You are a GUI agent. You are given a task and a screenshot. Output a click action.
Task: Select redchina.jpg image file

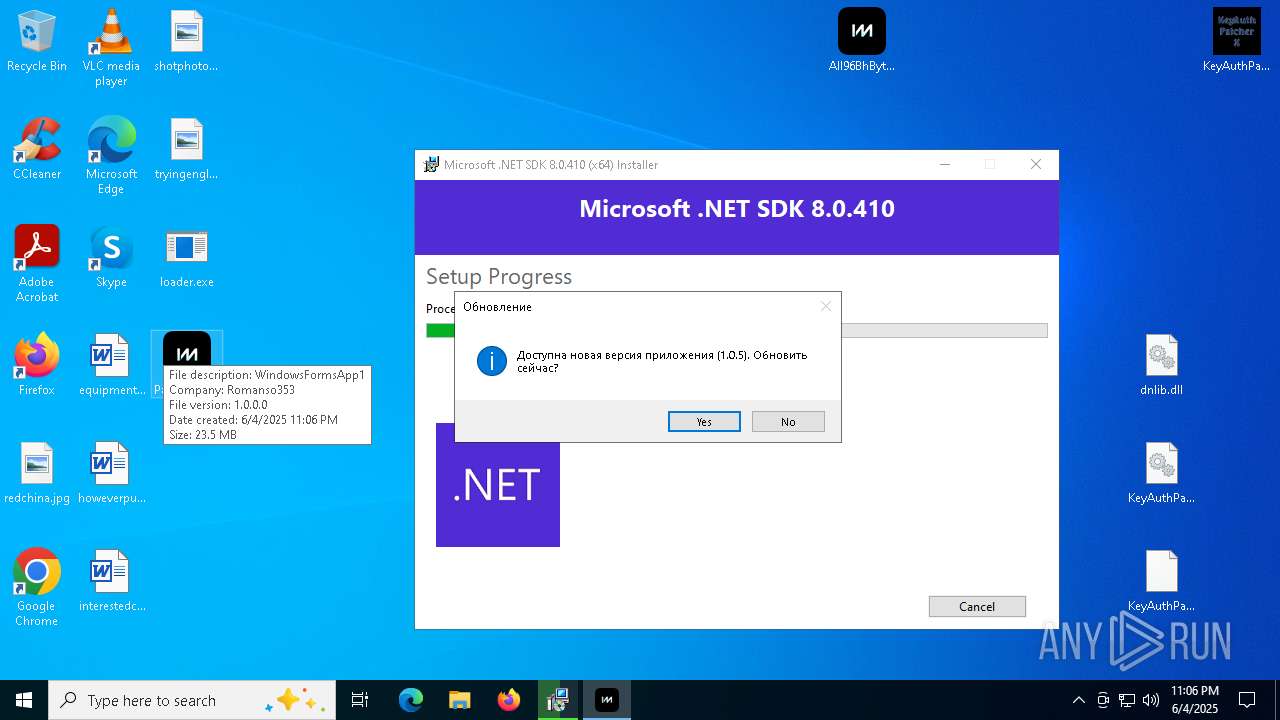pyautogui.click(x=37, y=474)
